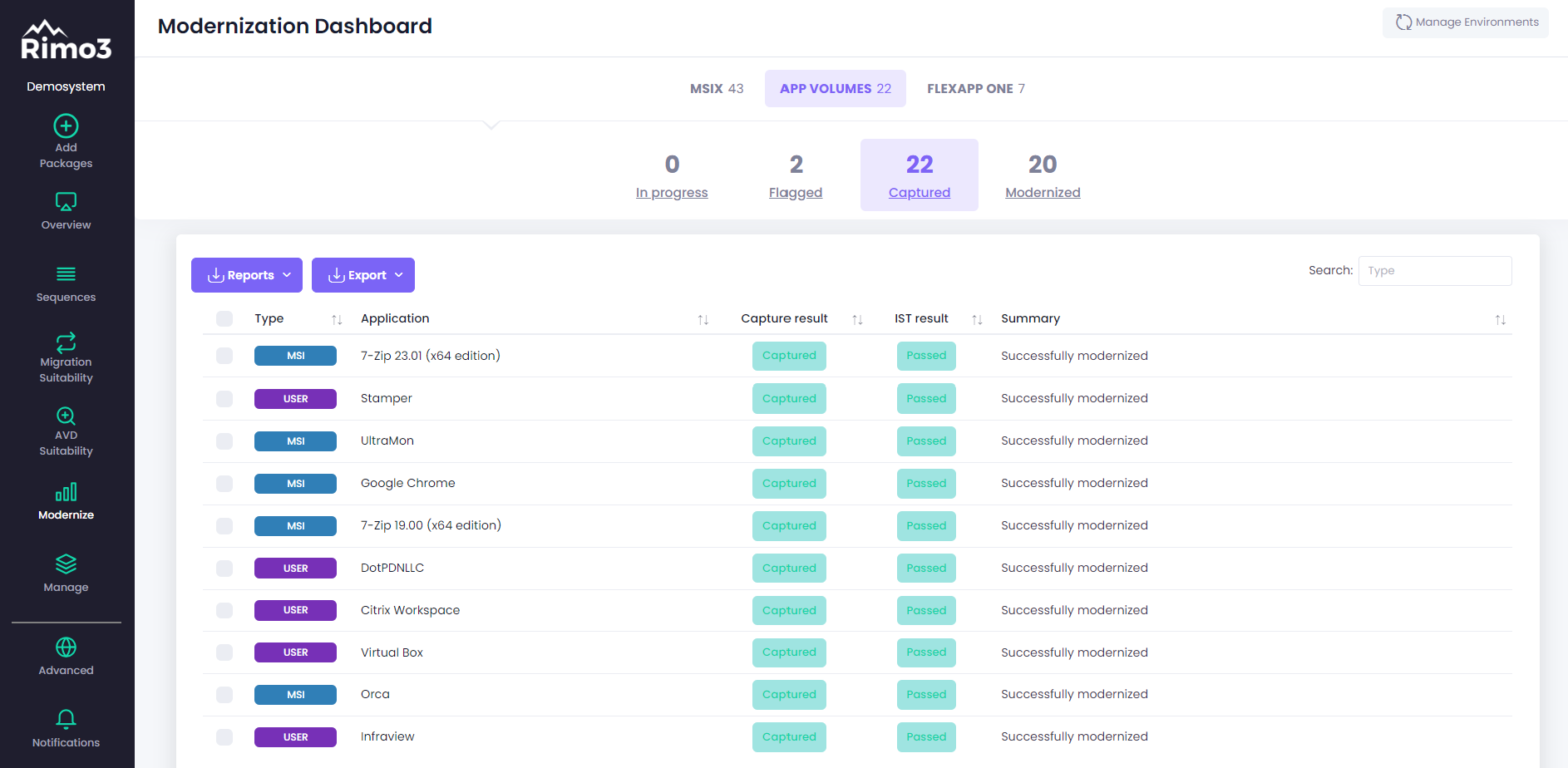This screenshot has width=1568, height=768.
Task: Sort table by Summary column
Action: click(x=1500, y=319)
